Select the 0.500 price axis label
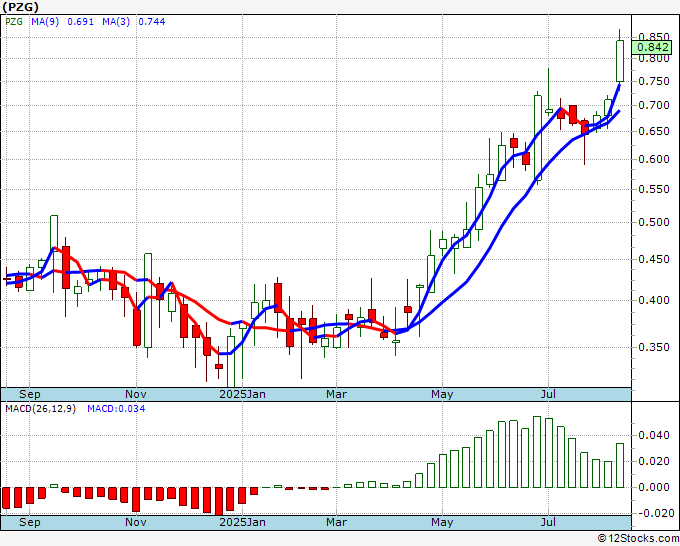 [x=654, y=222]
